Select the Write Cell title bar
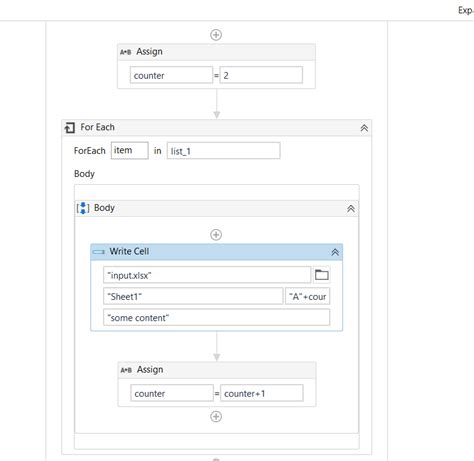This screenshot has height=461, width=474. pyautogui.click(x=217, y=252)
